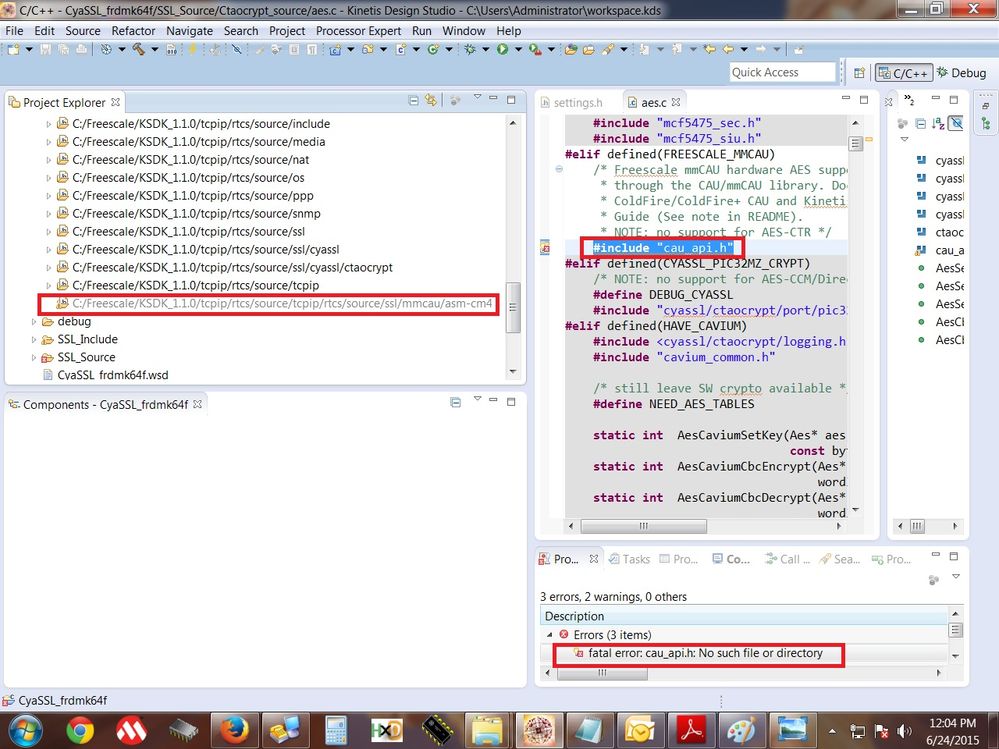Open Chrome from the taskbar
The width and height of the screenshot is (999, 749).
click(x=80, y=730)
